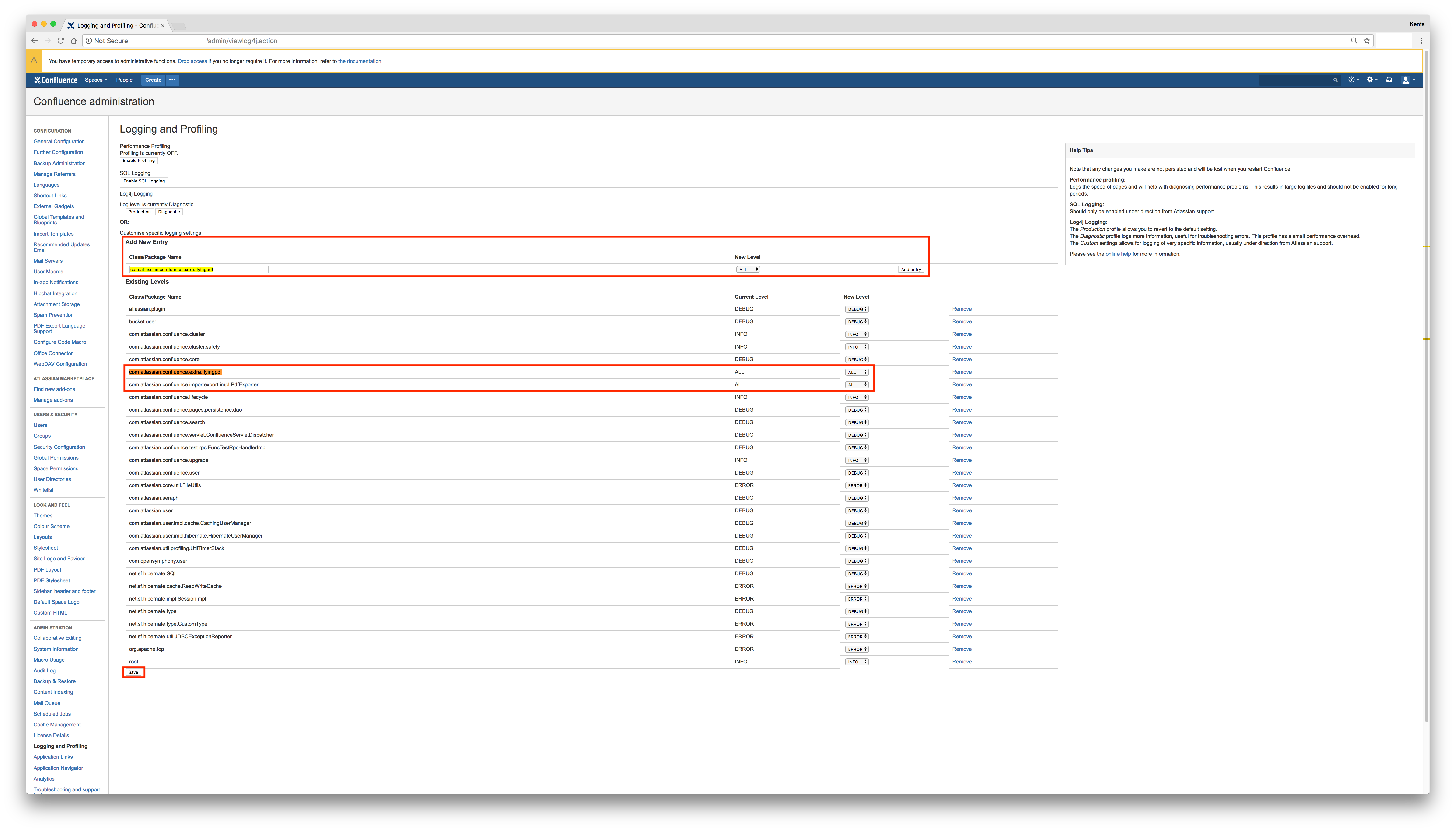The width and height of the screenshot is (1456, 831).
Task: Open level dropdown for com.atlassian.confluence.cluster
Action: (x=857, y=335)
